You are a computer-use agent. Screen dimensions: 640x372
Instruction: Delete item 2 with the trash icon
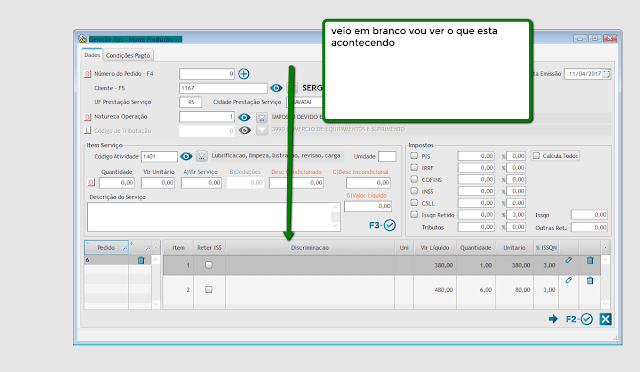[590, 280]
